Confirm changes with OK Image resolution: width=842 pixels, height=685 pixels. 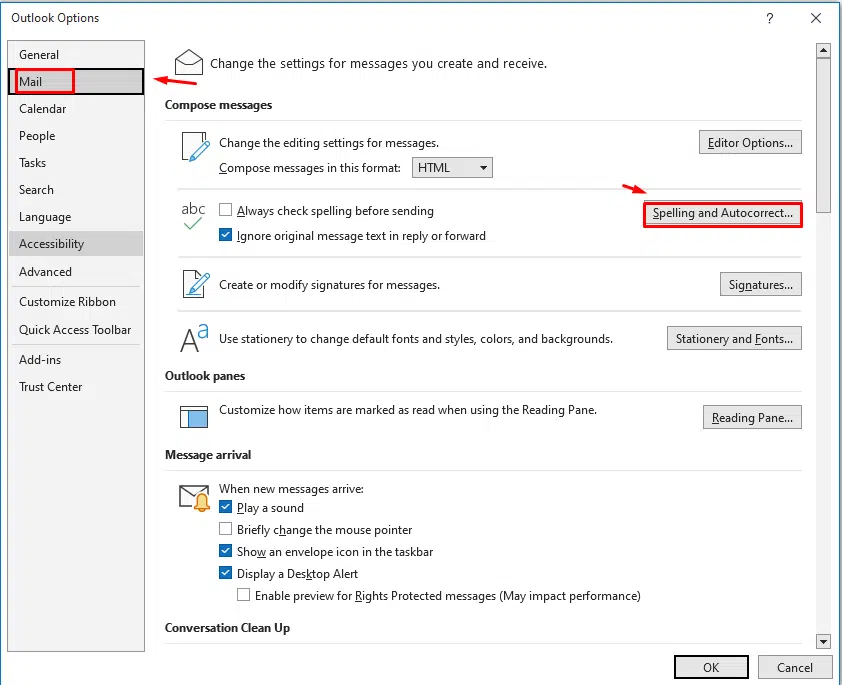[712, 667]
